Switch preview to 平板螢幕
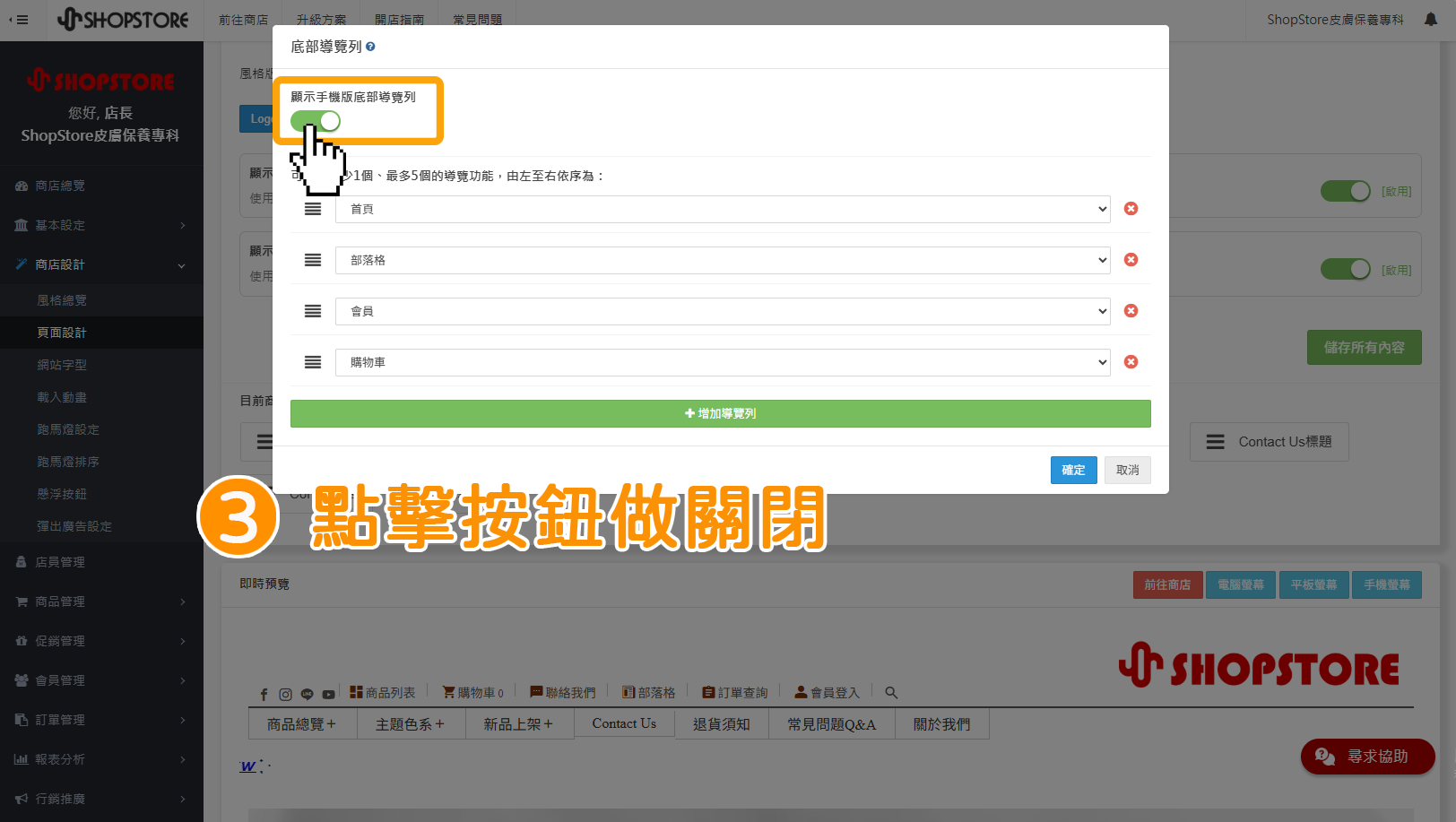The height and width of the screenshot is (822, 1456). [1313, 584]
